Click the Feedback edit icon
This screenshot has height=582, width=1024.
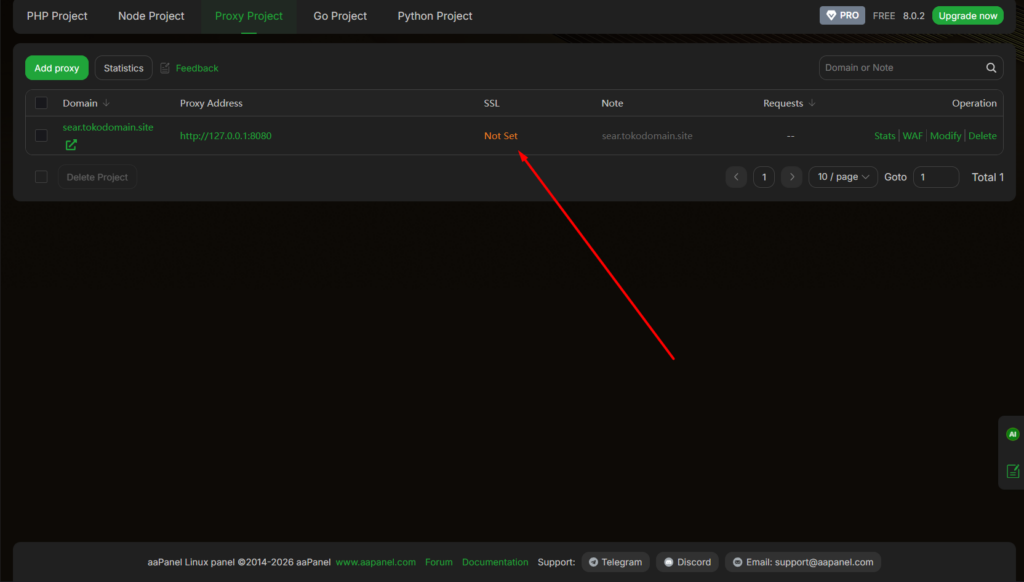click(x=165, y=68)
